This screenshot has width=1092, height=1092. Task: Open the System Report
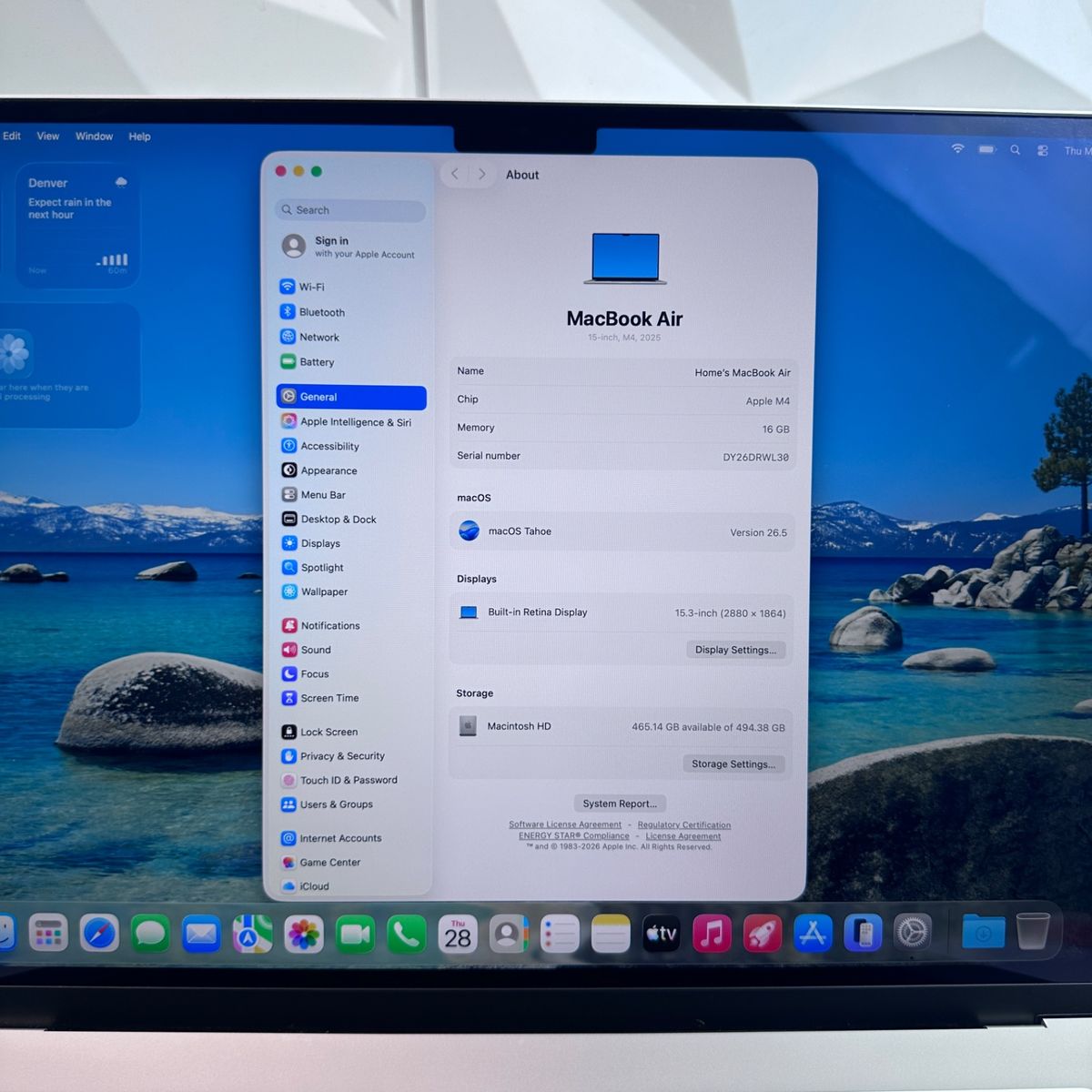pyautogui.click(x=620, y=804)
